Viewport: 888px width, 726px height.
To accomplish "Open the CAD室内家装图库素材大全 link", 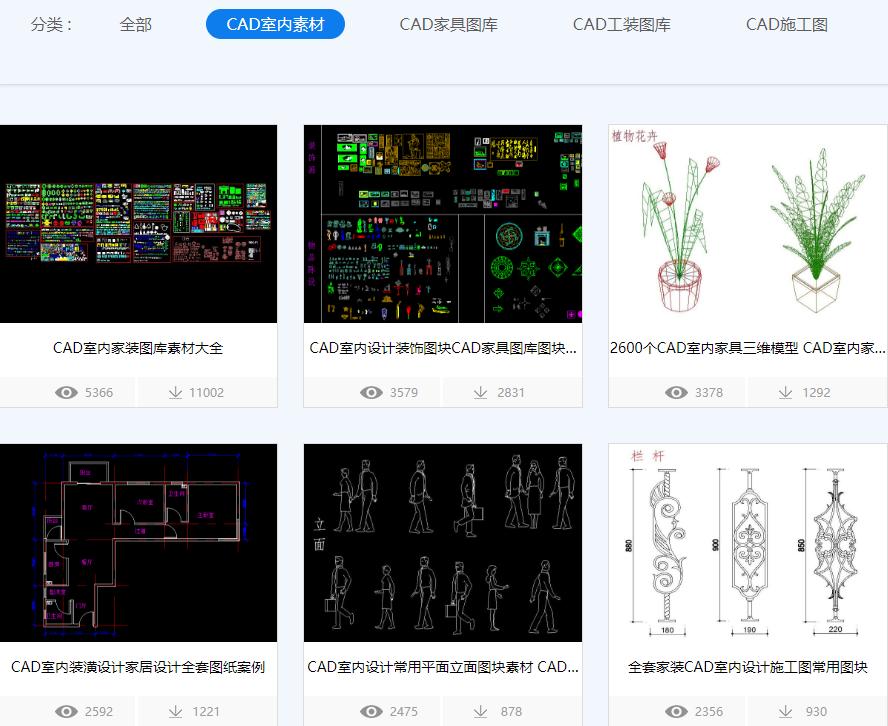I will point(139,348).
